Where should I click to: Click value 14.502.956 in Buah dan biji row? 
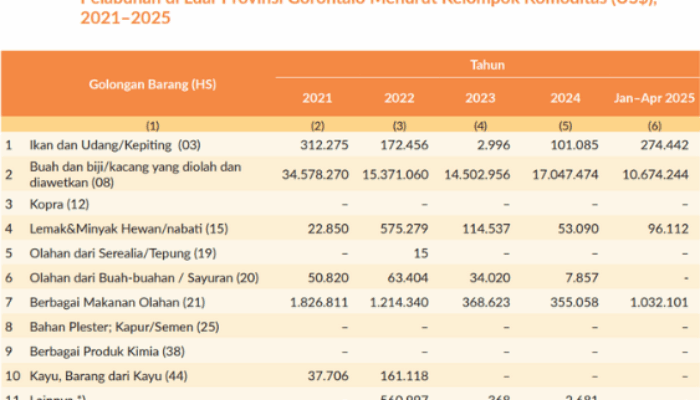coord(477,175)
